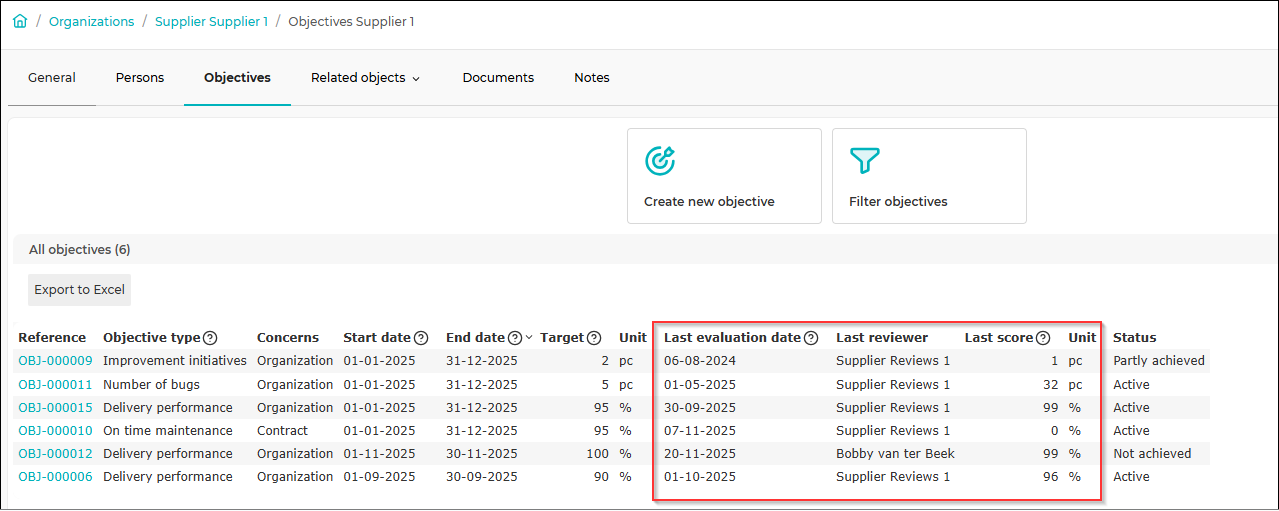The height and width of the screenshot is (511, 1279).
Task: Open objective OBJ-000010
Action: [x=55, y=431]
